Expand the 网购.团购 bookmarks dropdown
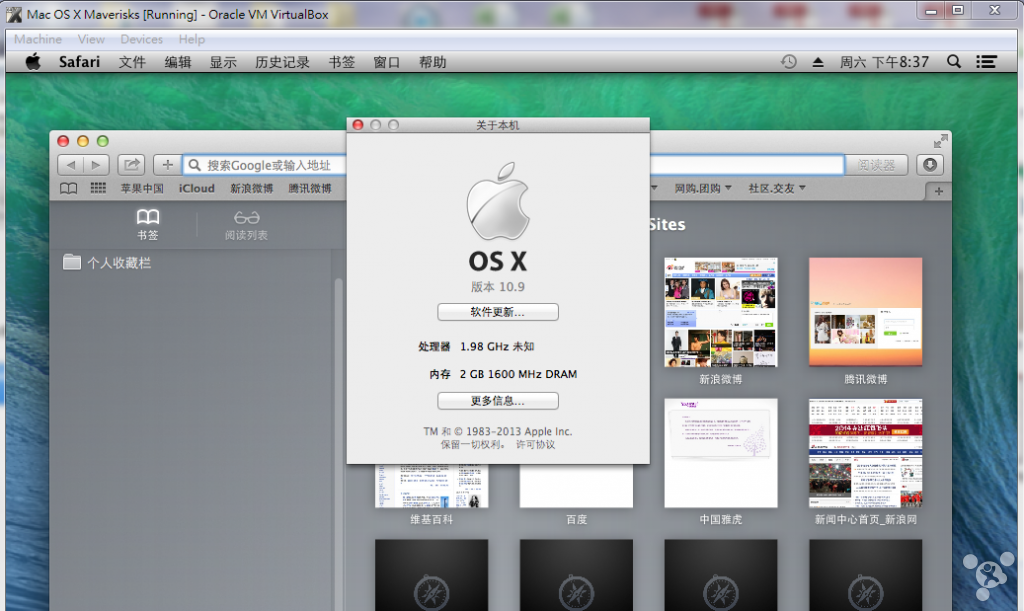1024x611 pixels. click(x=703, y=189)
